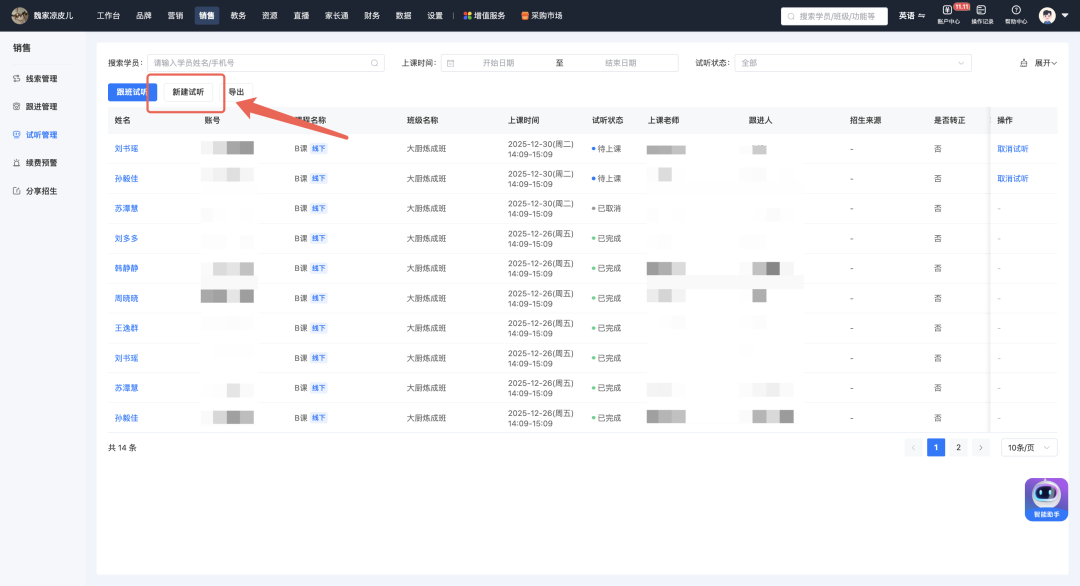Open the 营销 top menu
1080x586 pixels.
[175, 15]
